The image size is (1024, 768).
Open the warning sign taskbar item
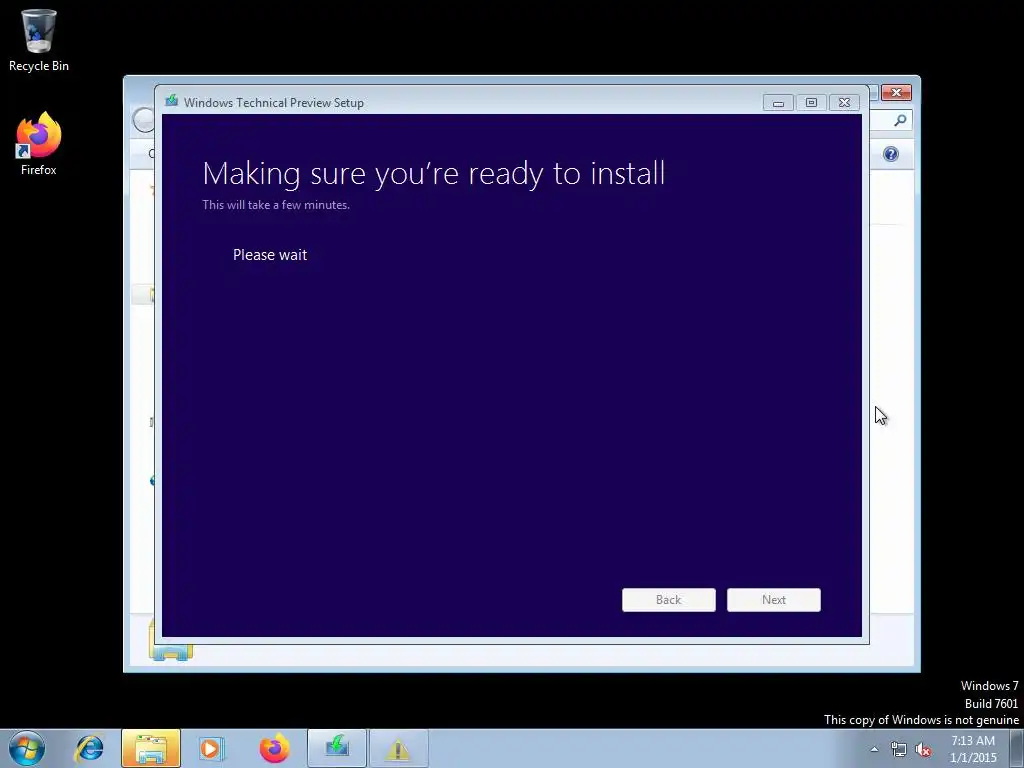point(398,748)
